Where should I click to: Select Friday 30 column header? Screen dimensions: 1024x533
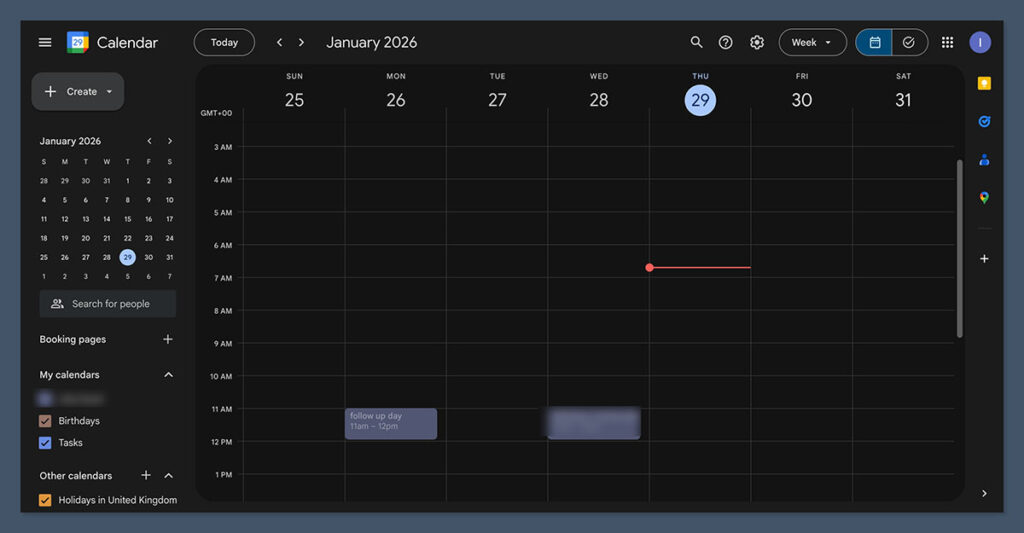point(802,100)
